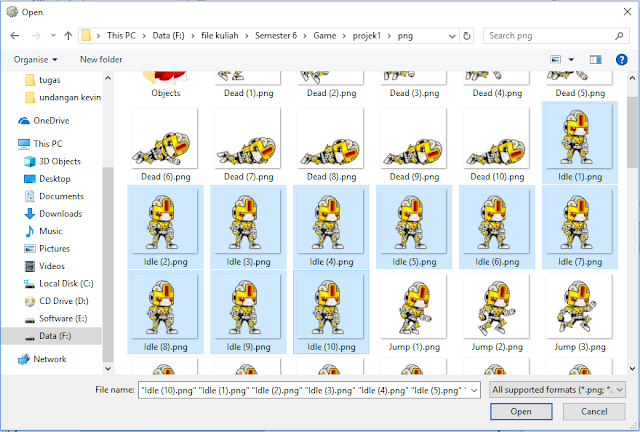Open Desktop in sidebar
Image resolution: width=640 pixels, height=432 pixels.
pyautogui.click(x=47, y=179)
